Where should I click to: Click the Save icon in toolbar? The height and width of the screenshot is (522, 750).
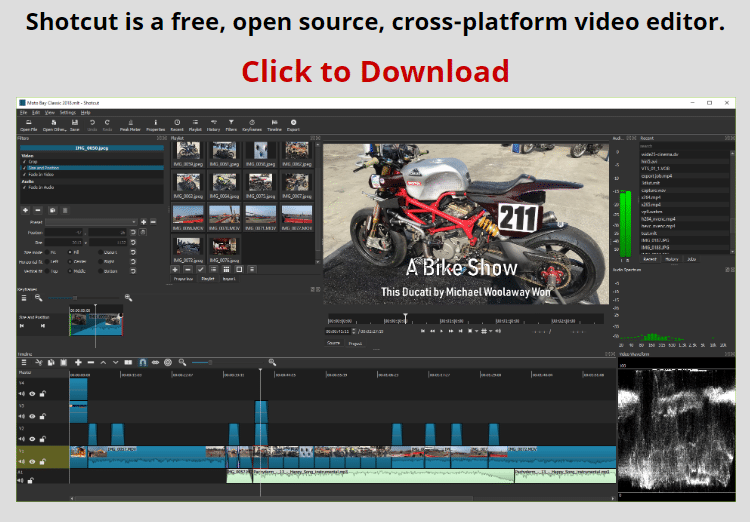coord(75,124)
